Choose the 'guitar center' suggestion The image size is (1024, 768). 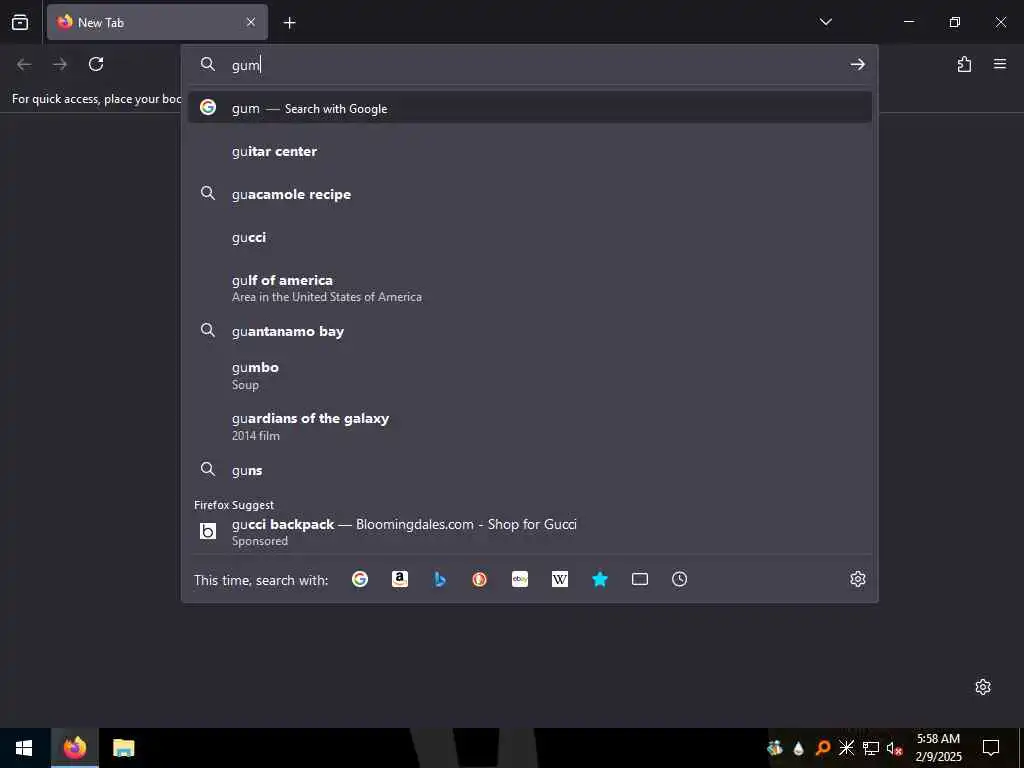click(x=530, y=152)
